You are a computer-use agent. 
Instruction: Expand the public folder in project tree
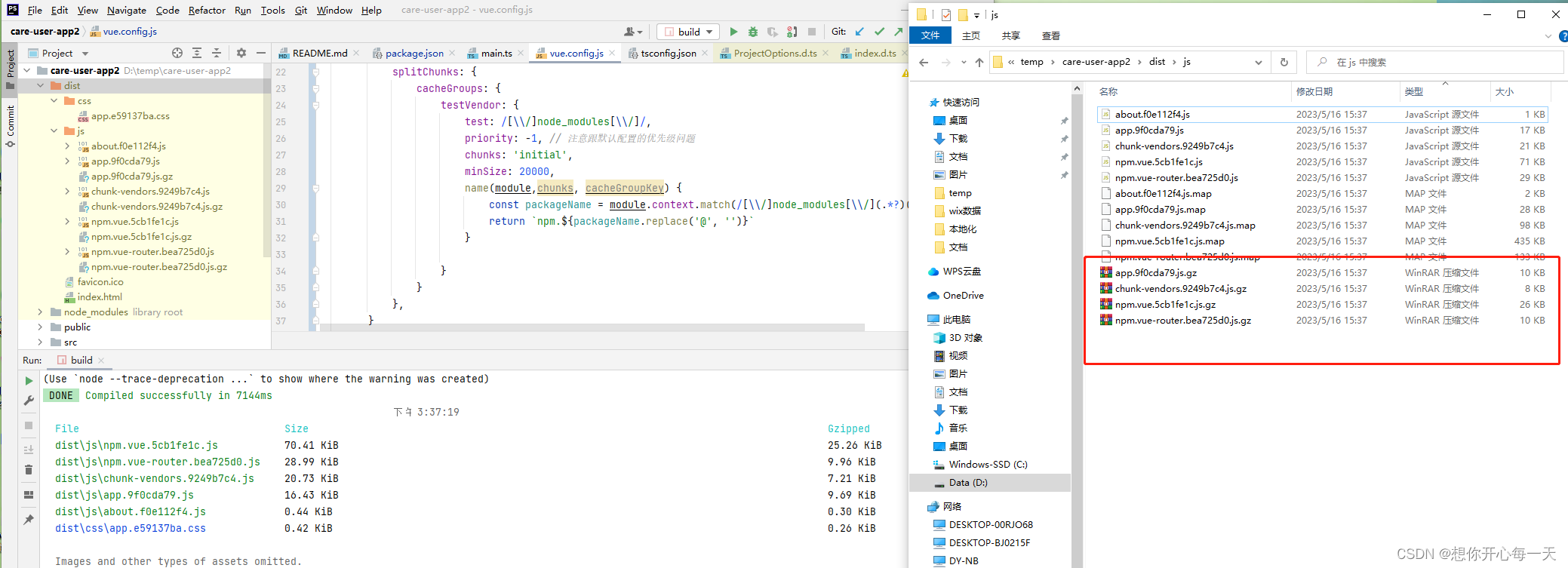click(41, 327)
